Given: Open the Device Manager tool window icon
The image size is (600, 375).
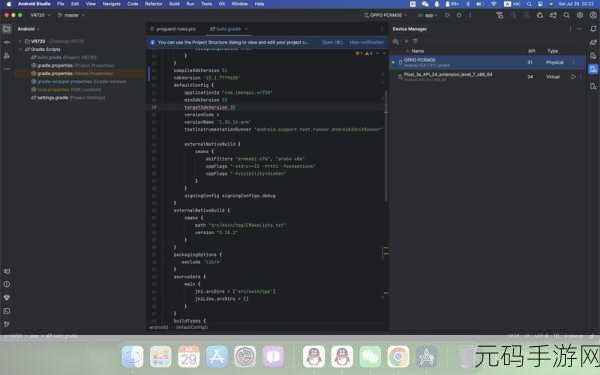Looking at the screenshot, I should (593, 70).
